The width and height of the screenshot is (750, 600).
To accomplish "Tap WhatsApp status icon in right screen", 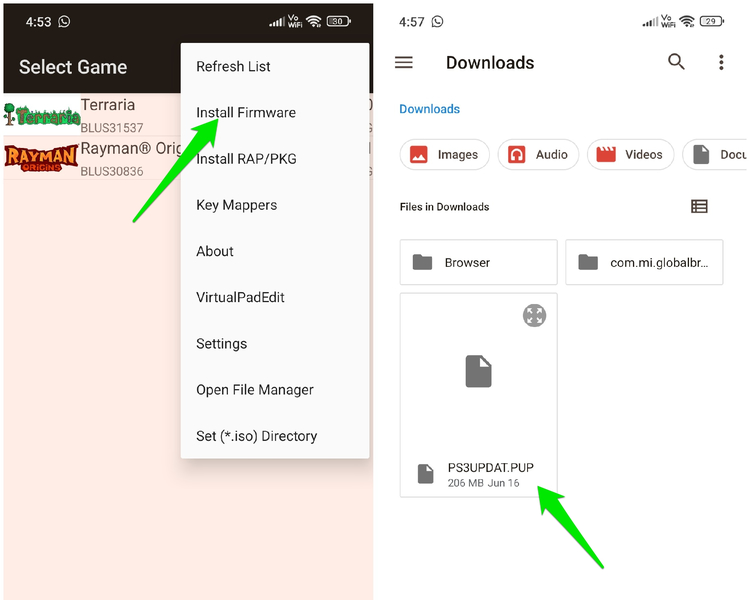I will [437, 22].
